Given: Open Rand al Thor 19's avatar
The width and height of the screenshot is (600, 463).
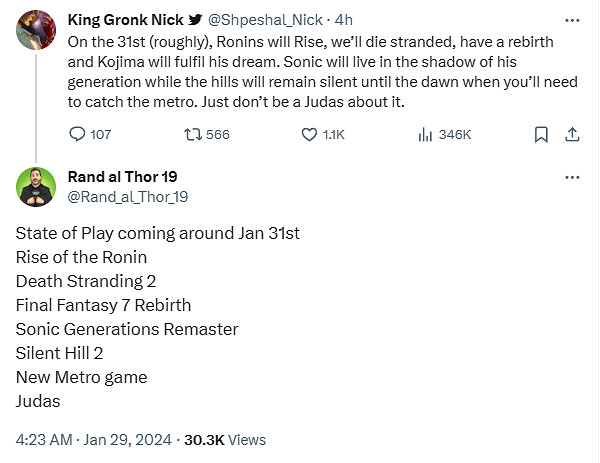Looking at the screenshot, I should [x=36, y=185].
